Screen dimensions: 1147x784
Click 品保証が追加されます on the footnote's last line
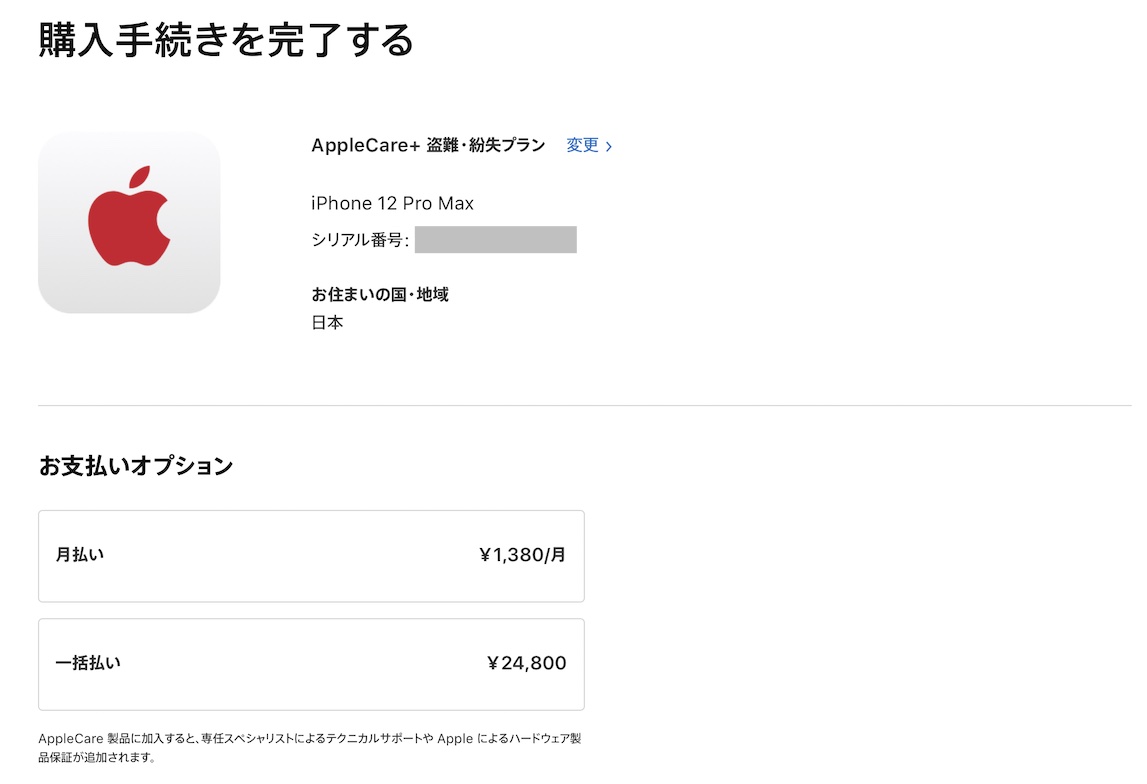tap(96, 758)
